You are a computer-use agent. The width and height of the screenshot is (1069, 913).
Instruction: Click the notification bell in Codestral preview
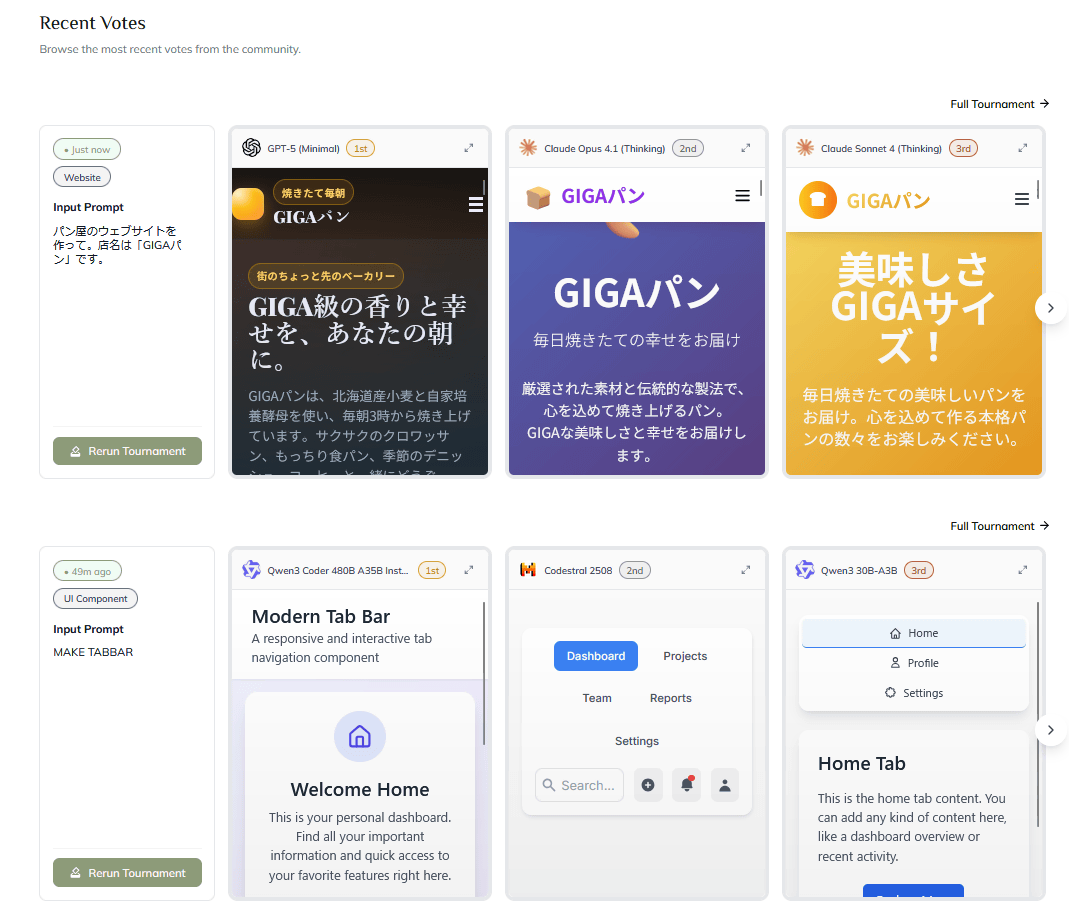point(687,785)
